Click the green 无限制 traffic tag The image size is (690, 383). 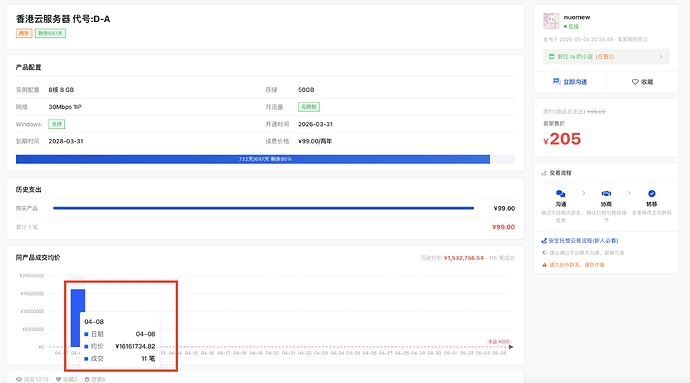tap(309, 107)
